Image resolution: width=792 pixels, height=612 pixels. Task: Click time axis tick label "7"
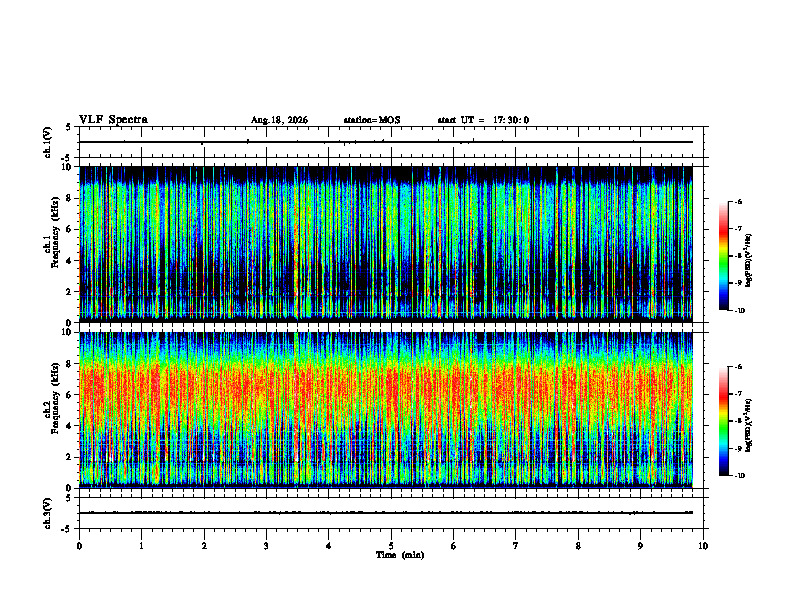pyautogui.click(x=516, y=546)
